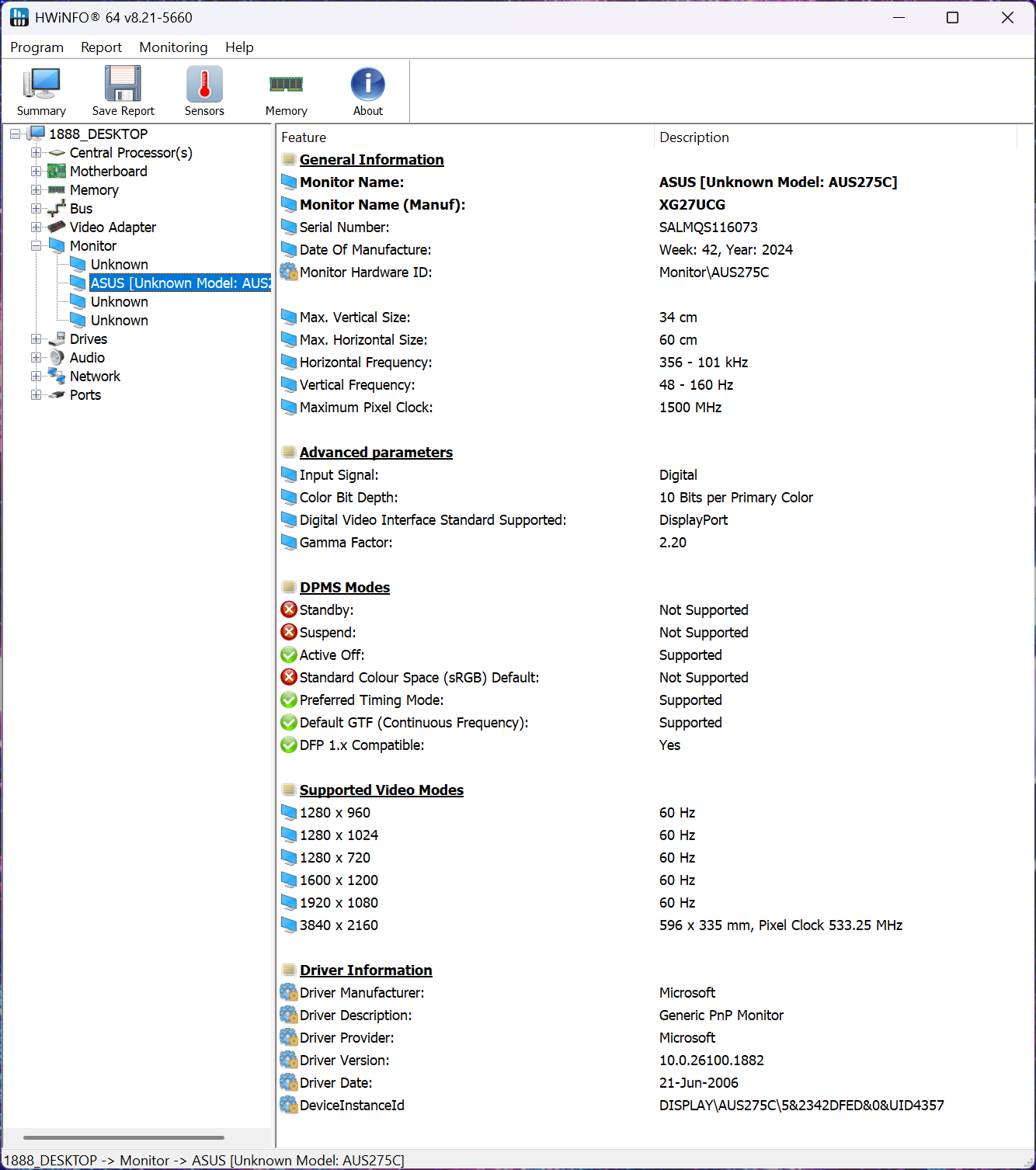Click the Save Report floppy icon
This screenshot has width=1036, height=1170.
pos(123,84)
